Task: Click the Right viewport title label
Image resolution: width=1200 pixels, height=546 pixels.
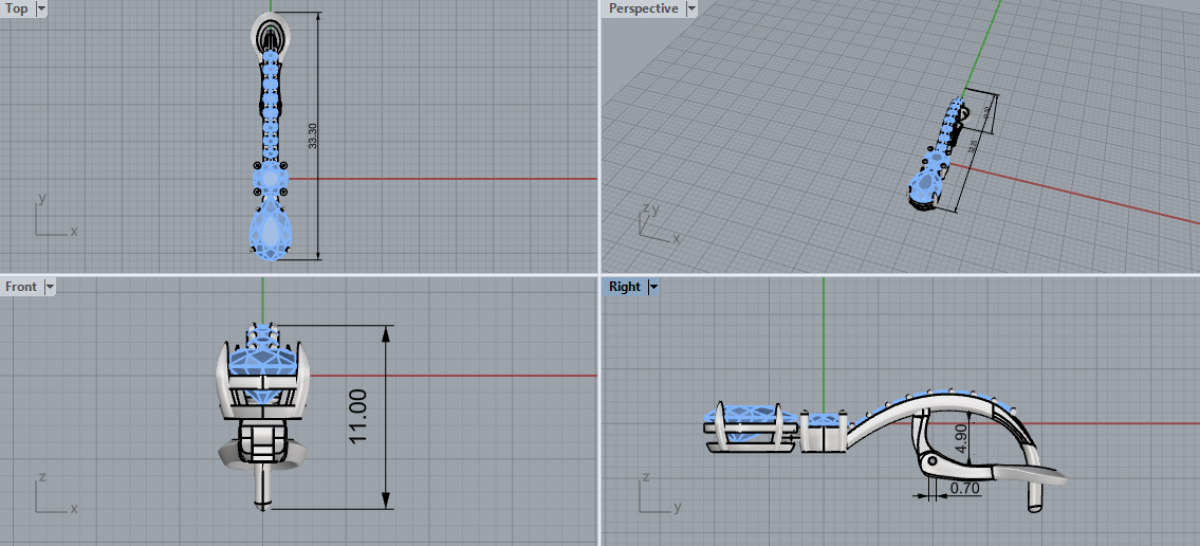Action: tap(624, 287)
